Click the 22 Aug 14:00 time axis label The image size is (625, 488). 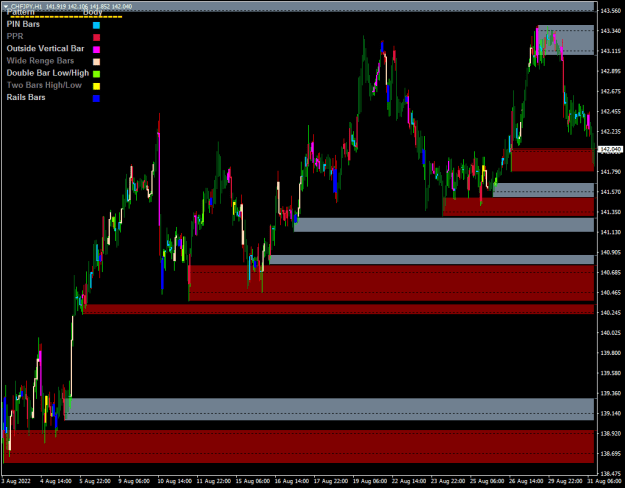tap(409, 481)
